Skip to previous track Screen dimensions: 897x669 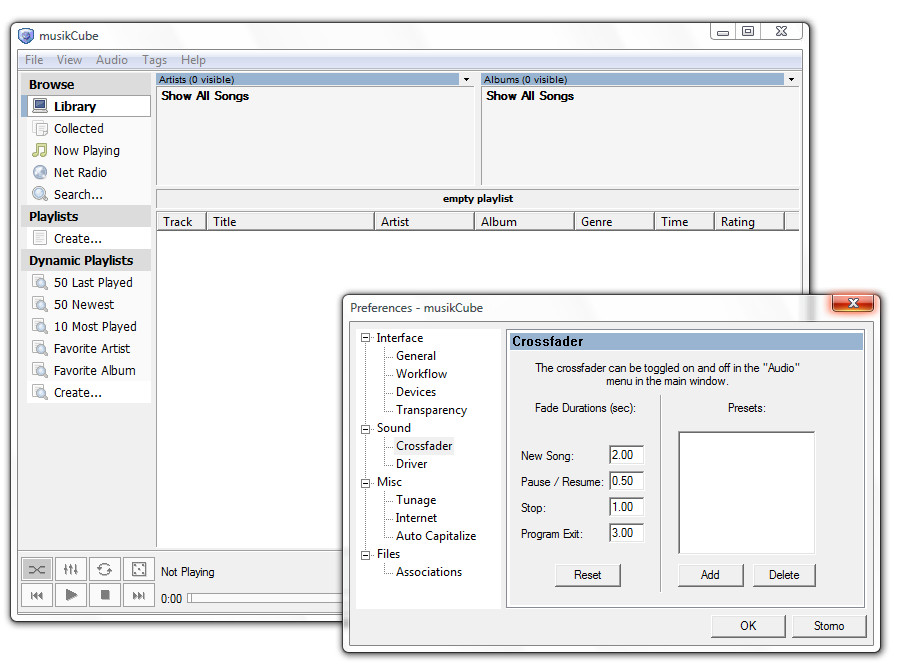(37, 595)
